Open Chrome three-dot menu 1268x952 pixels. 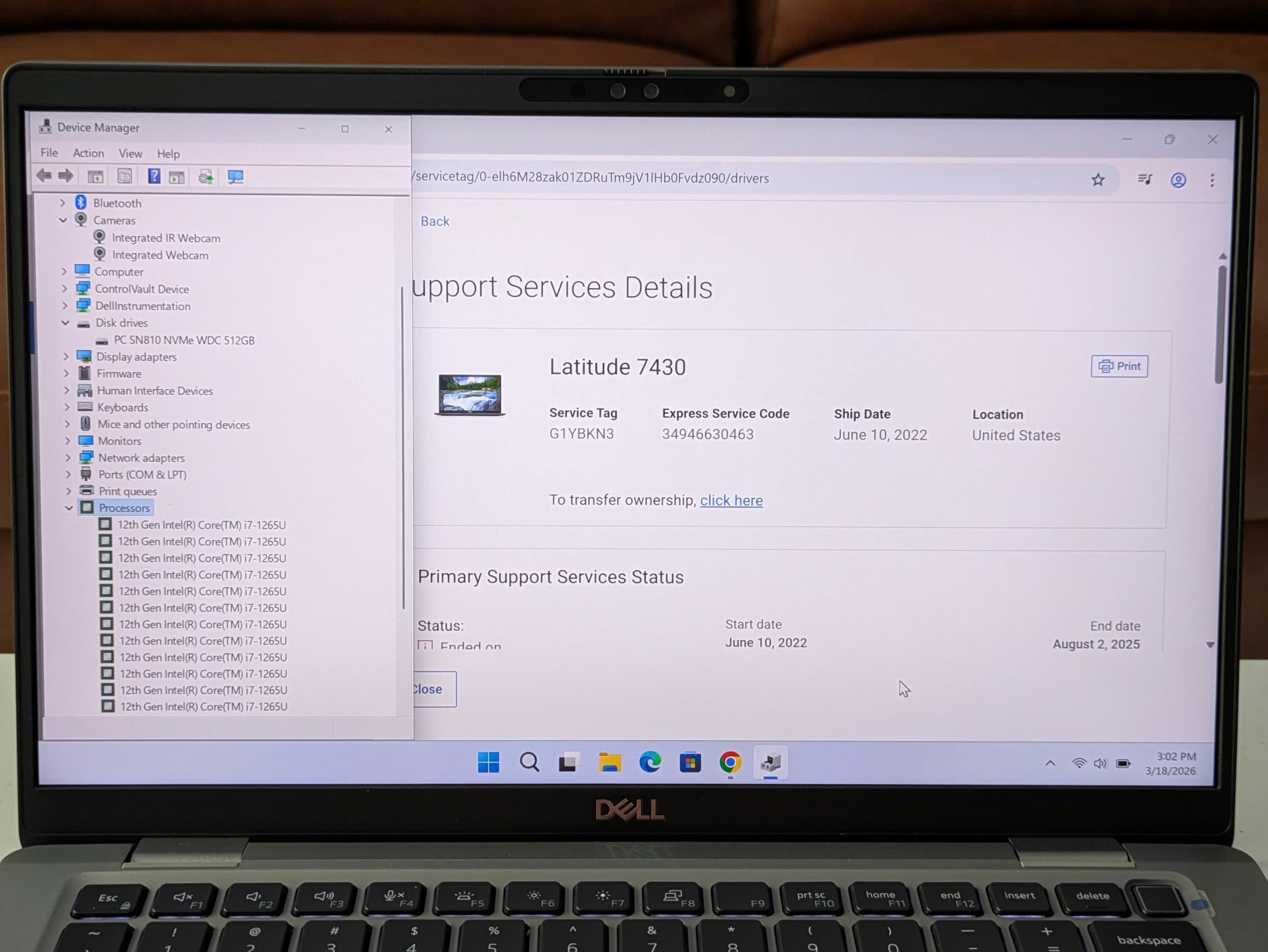1212,180
